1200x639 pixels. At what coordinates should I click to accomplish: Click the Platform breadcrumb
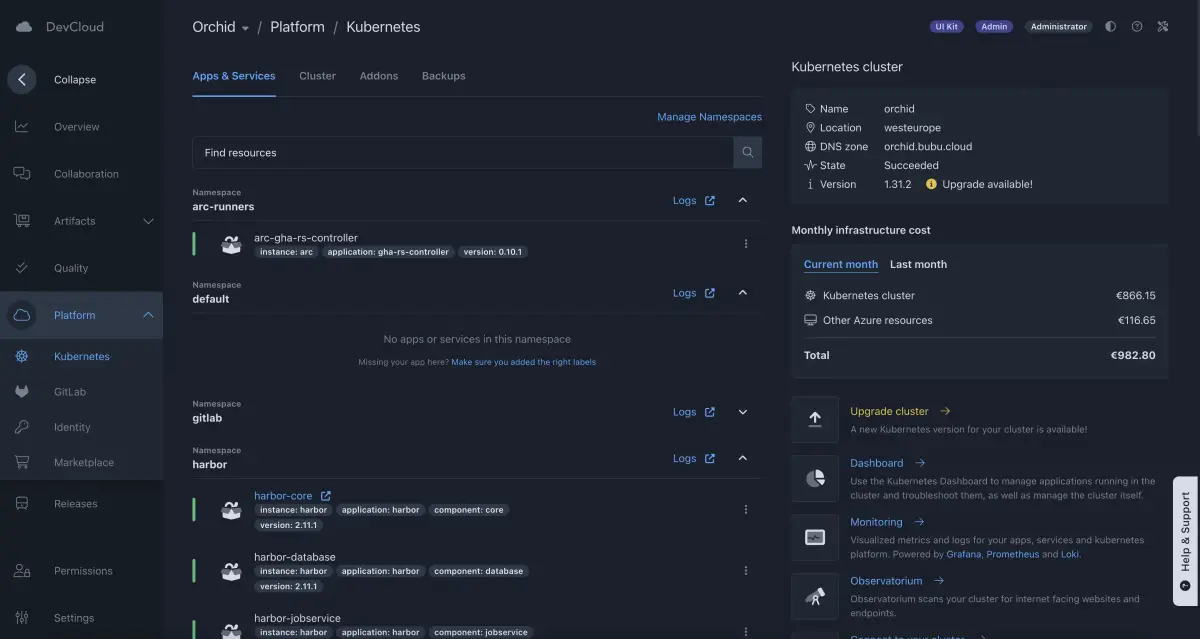[x=297, y=27]
